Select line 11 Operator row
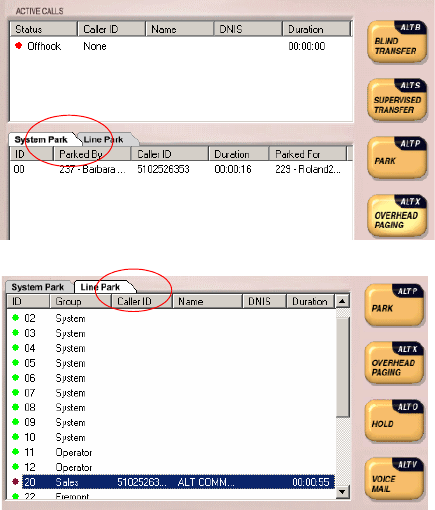Image resolution: width=435 pixels, height=510 pixels. click(x=172, y=452)
